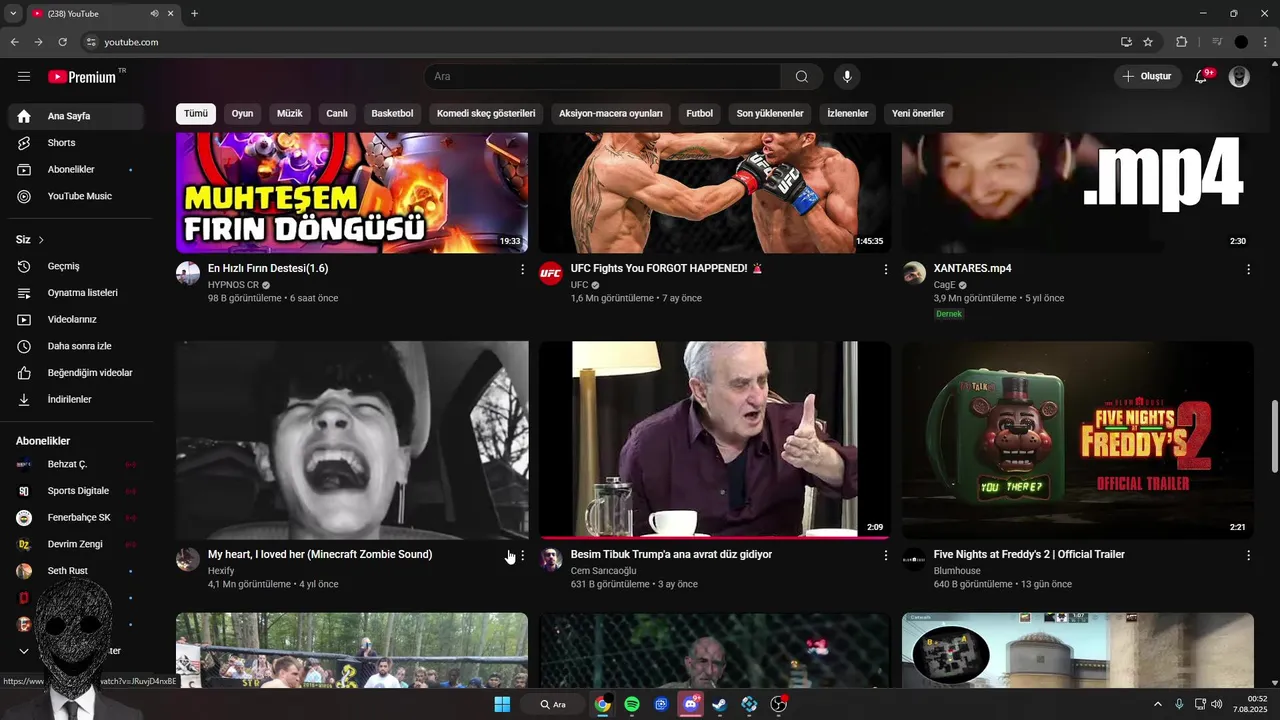This screenshot has width=1280, height=720.
Task: Select the Oyun filter chip
Action: coord(243,113)
